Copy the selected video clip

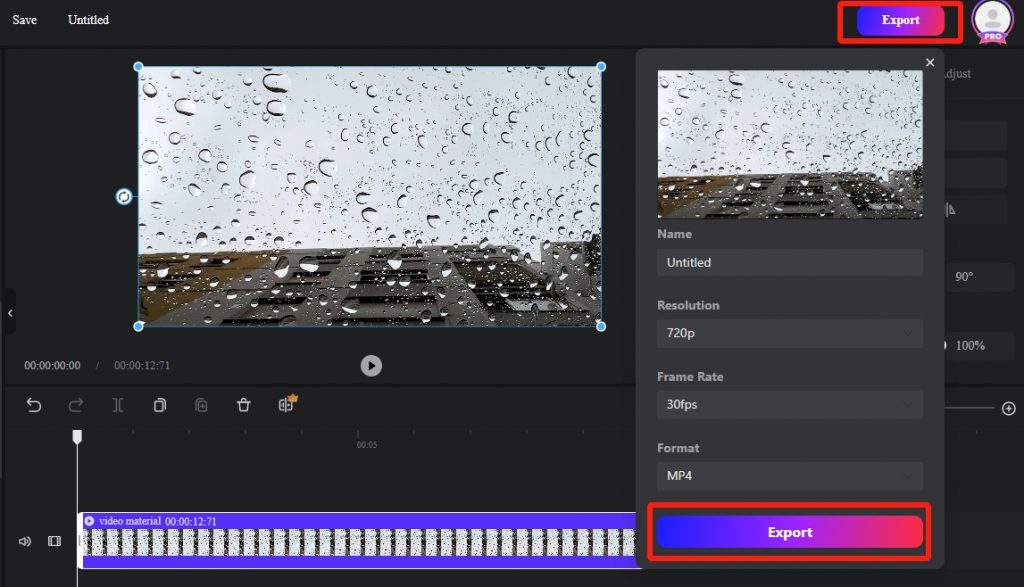(159, 405)
